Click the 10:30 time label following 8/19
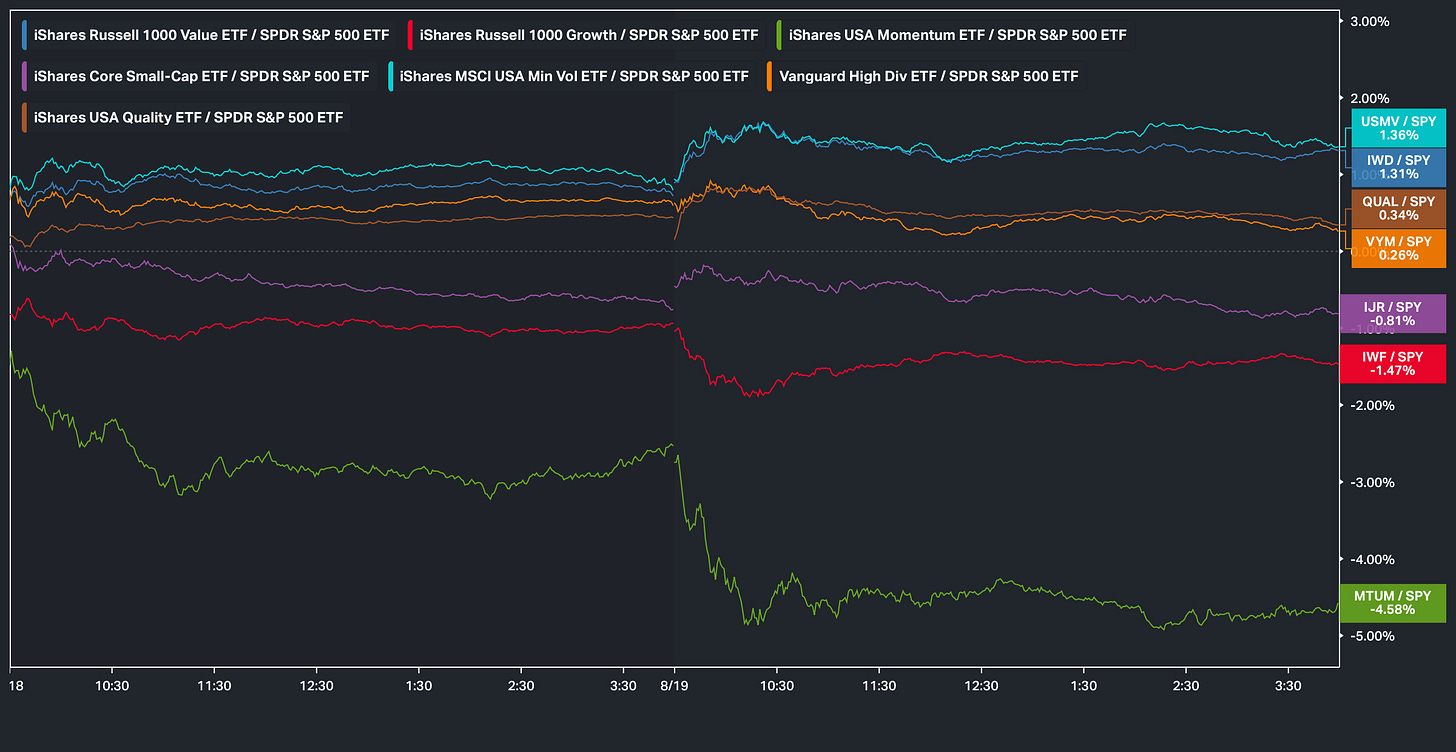 tap(777, 686)
